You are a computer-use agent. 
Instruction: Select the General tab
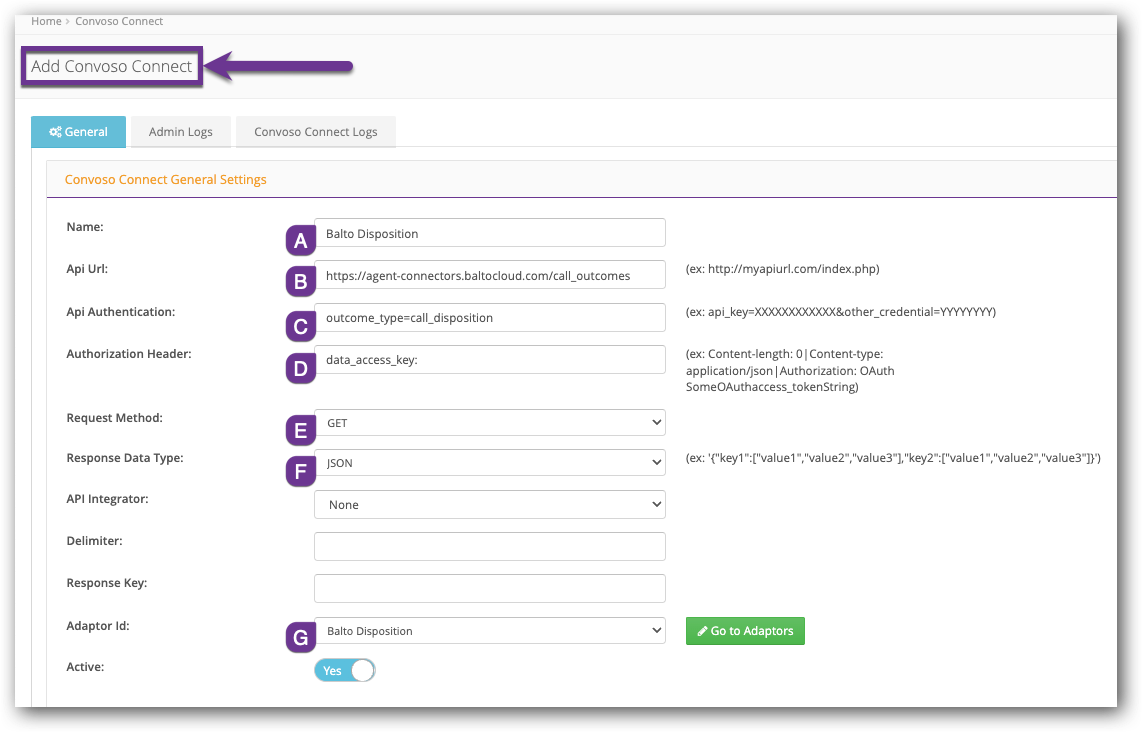point(79,132)
